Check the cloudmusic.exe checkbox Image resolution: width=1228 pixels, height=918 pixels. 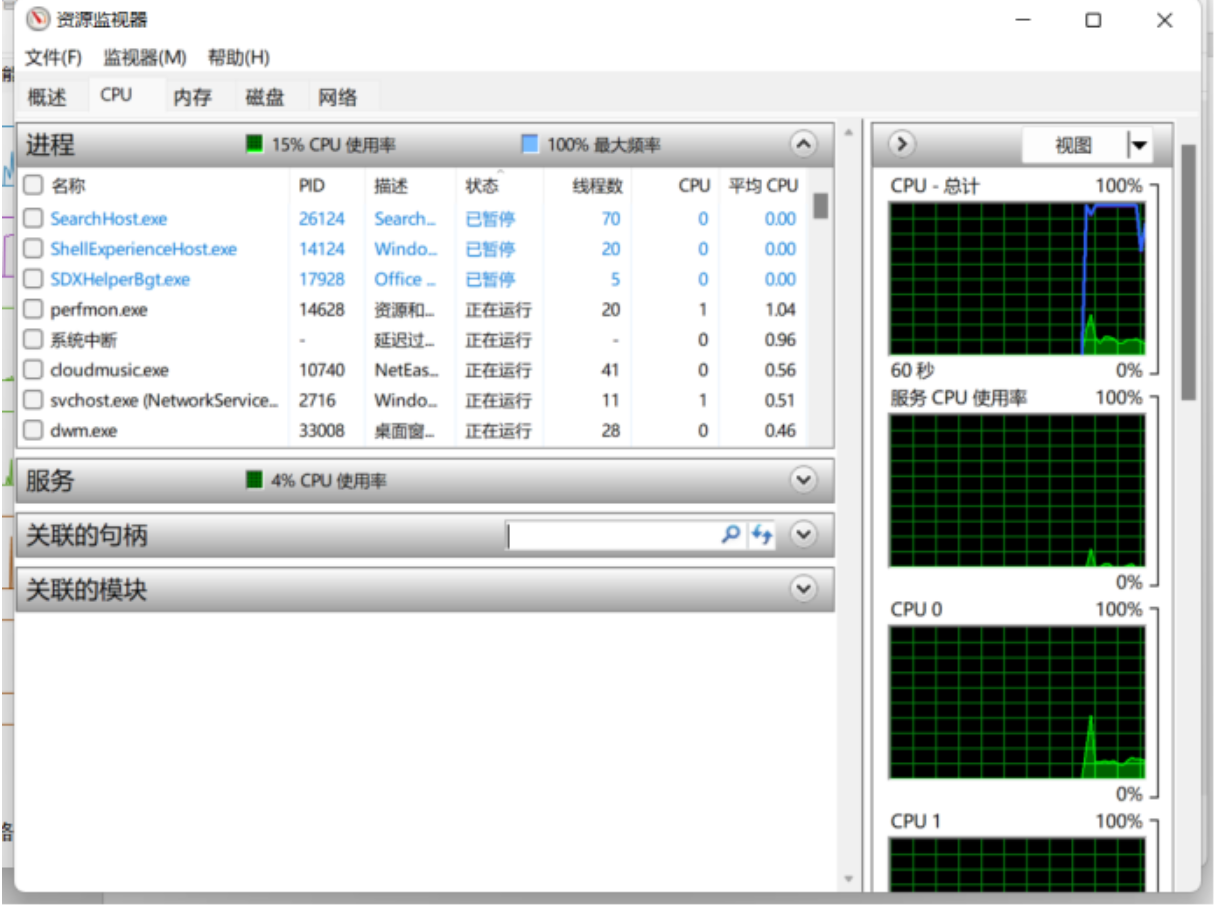click(33, 370)
